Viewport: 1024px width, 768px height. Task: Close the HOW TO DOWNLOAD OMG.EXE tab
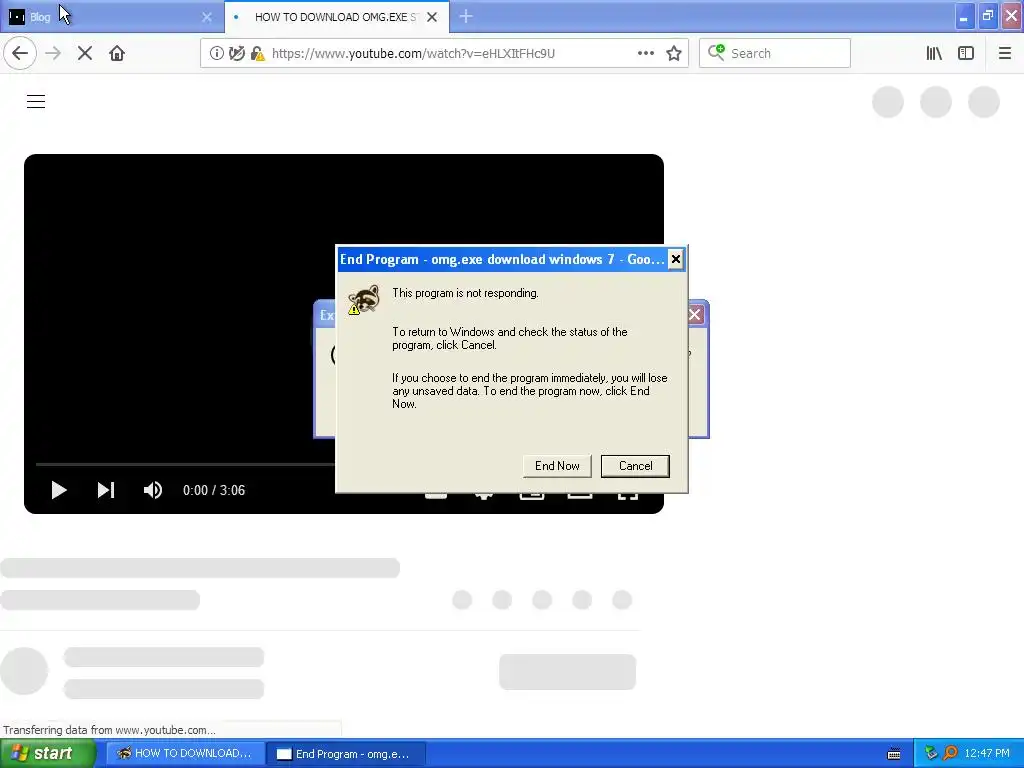[432, 17]
